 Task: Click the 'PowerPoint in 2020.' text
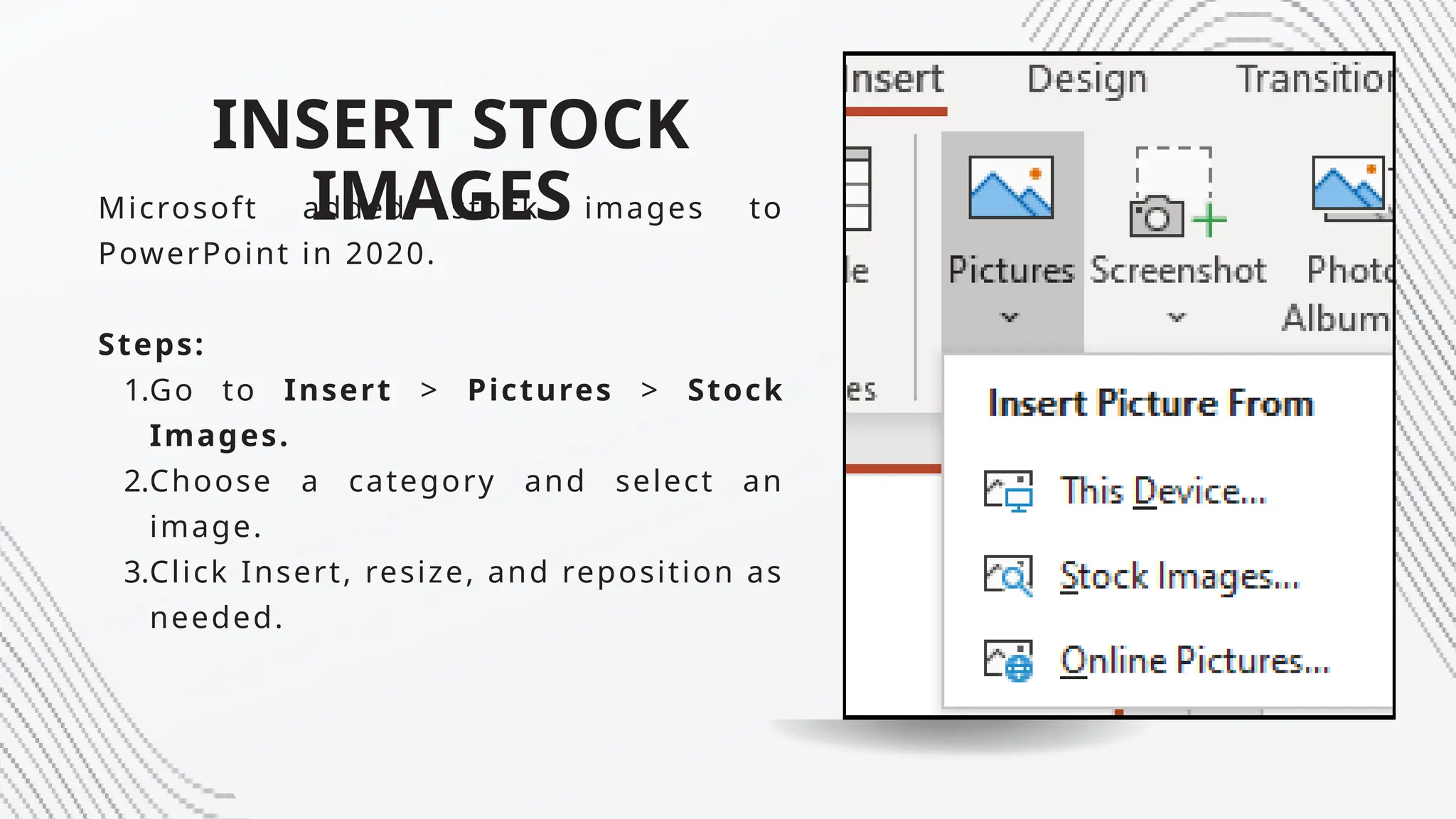267,254
